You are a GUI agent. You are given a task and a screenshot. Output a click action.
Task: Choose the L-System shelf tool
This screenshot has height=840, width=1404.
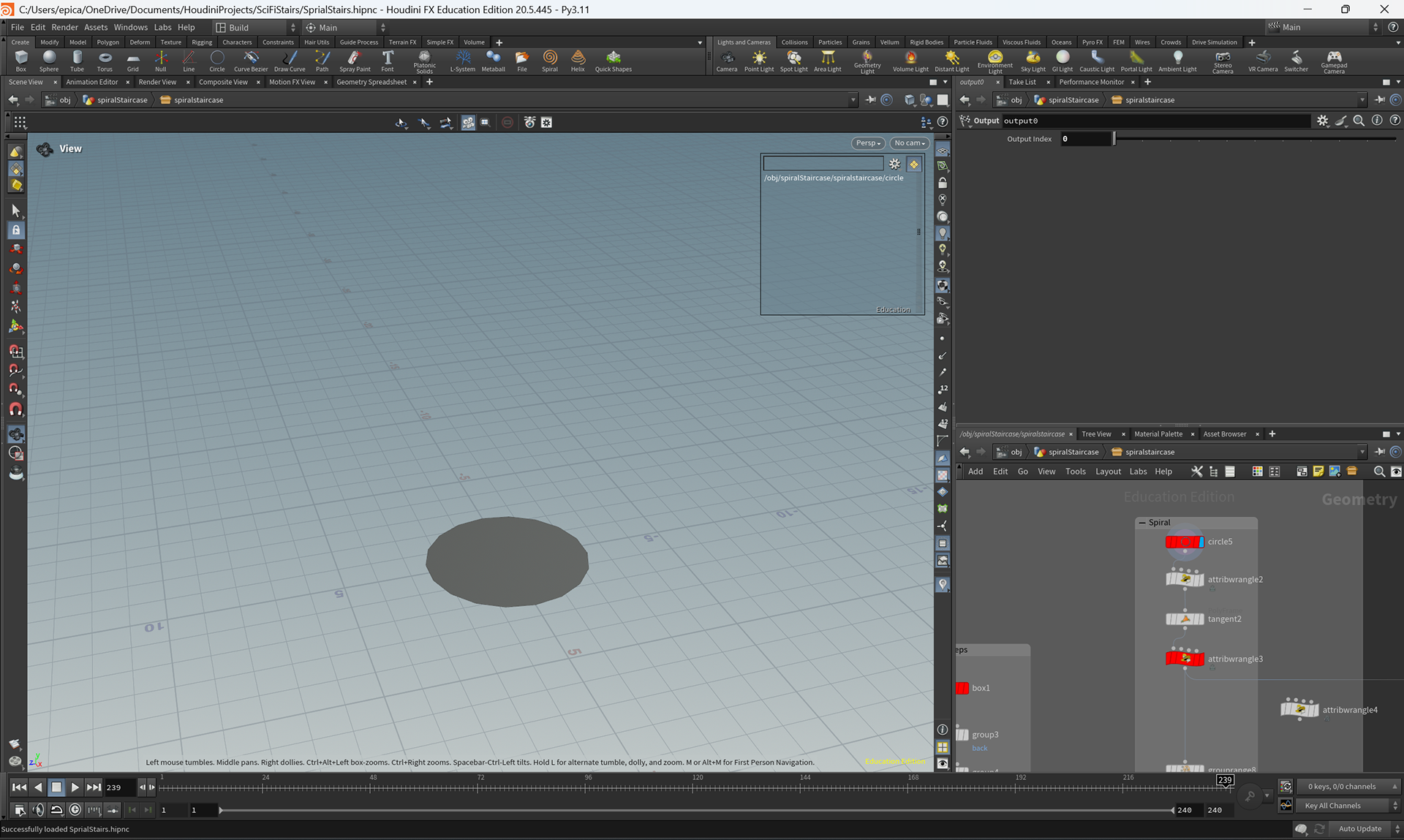pyautogui.click(x=462, y=61)
